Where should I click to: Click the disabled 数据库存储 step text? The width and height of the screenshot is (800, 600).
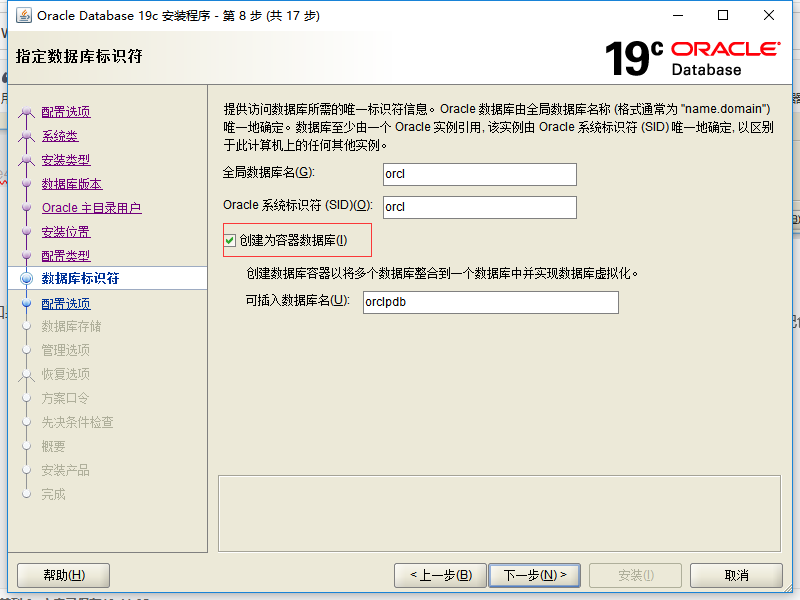(x=71, y=326)
